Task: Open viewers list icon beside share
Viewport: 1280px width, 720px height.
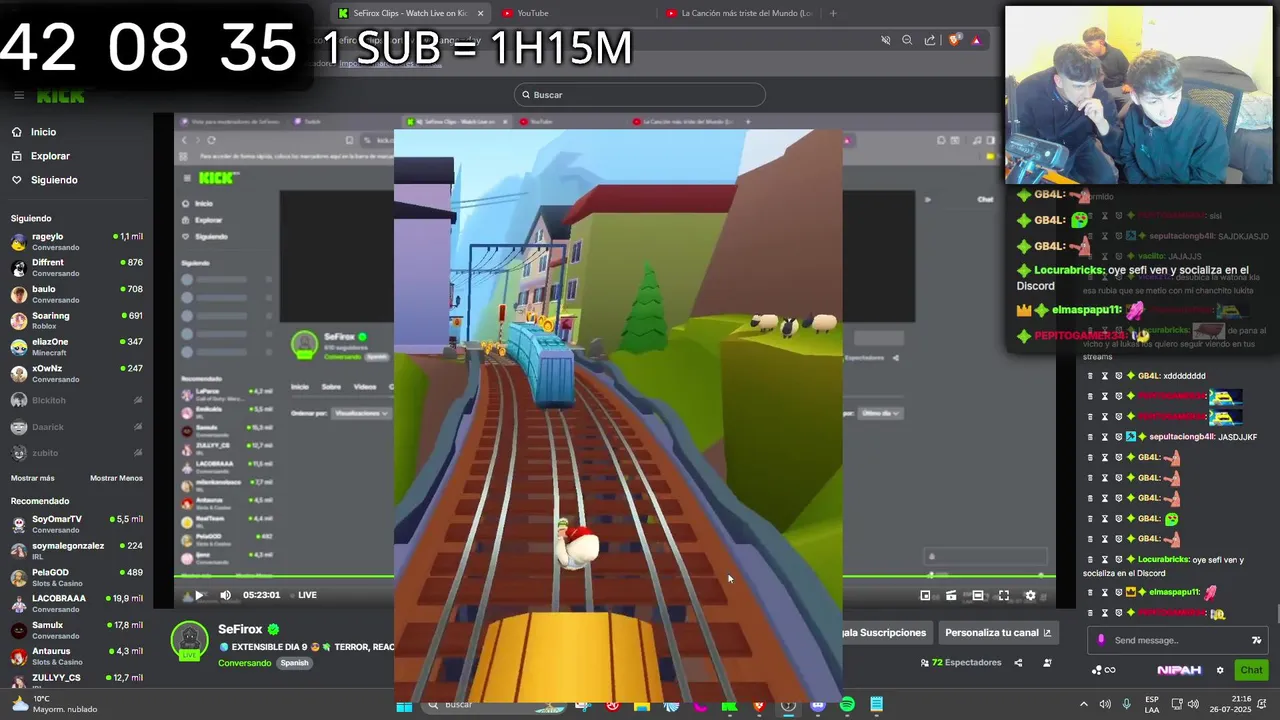Action: (x=1047, y=663)
